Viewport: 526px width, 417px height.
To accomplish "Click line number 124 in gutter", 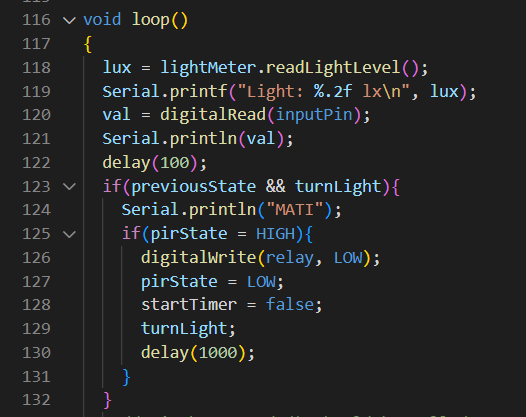I will pos(36,210).
